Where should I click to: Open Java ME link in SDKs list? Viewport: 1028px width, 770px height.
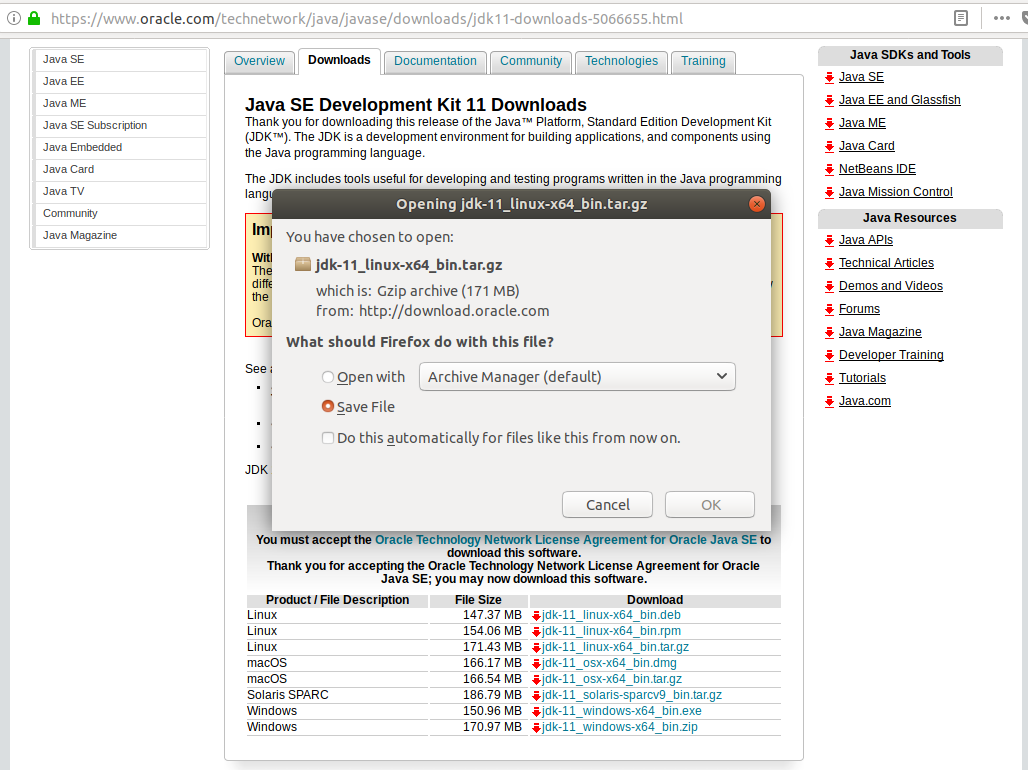tap(862, 123)
